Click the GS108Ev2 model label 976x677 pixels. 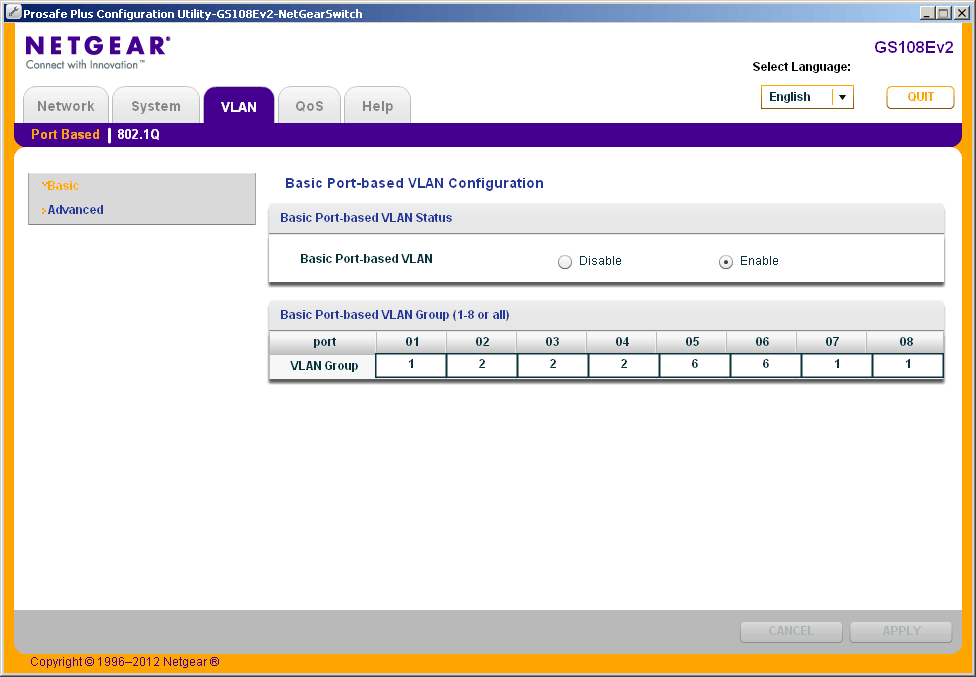(x=914, y=48)
